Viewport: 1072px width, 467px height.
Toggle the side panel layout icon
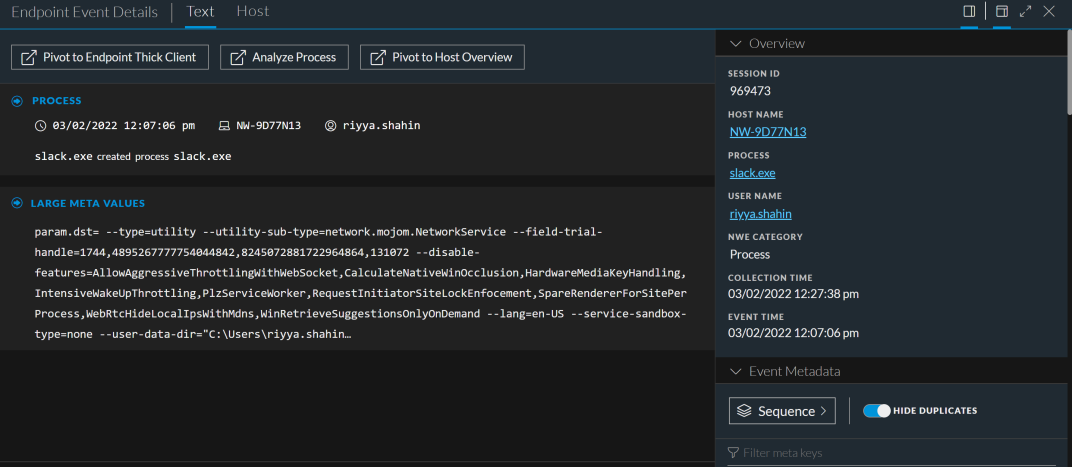pyautogui.click(x=969, y=12)
